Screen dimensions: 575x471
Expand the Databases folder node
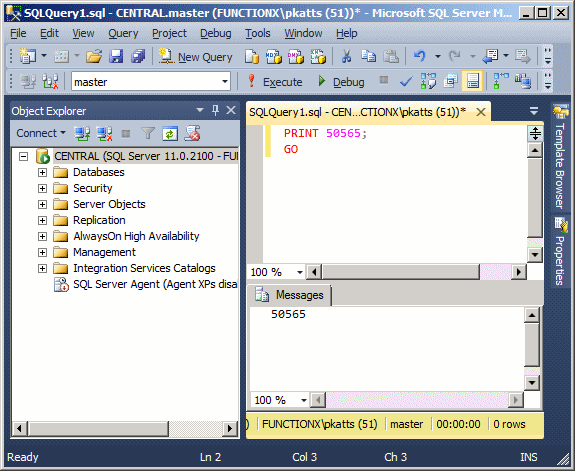point(43,172)
